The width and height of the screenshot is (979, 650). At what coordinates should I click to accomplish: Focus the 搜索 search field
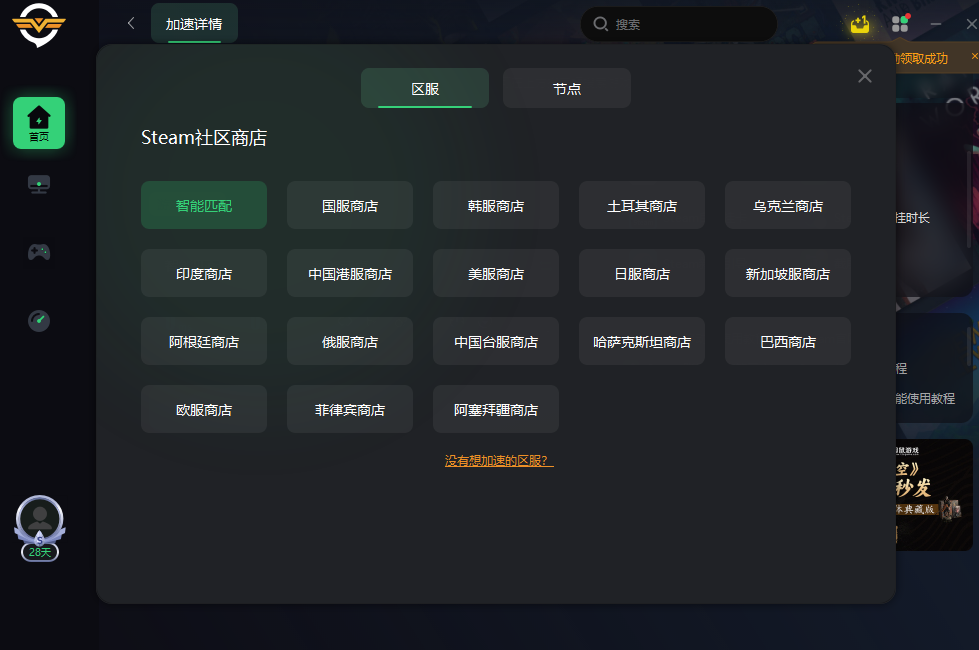click(x=679, y=24)
